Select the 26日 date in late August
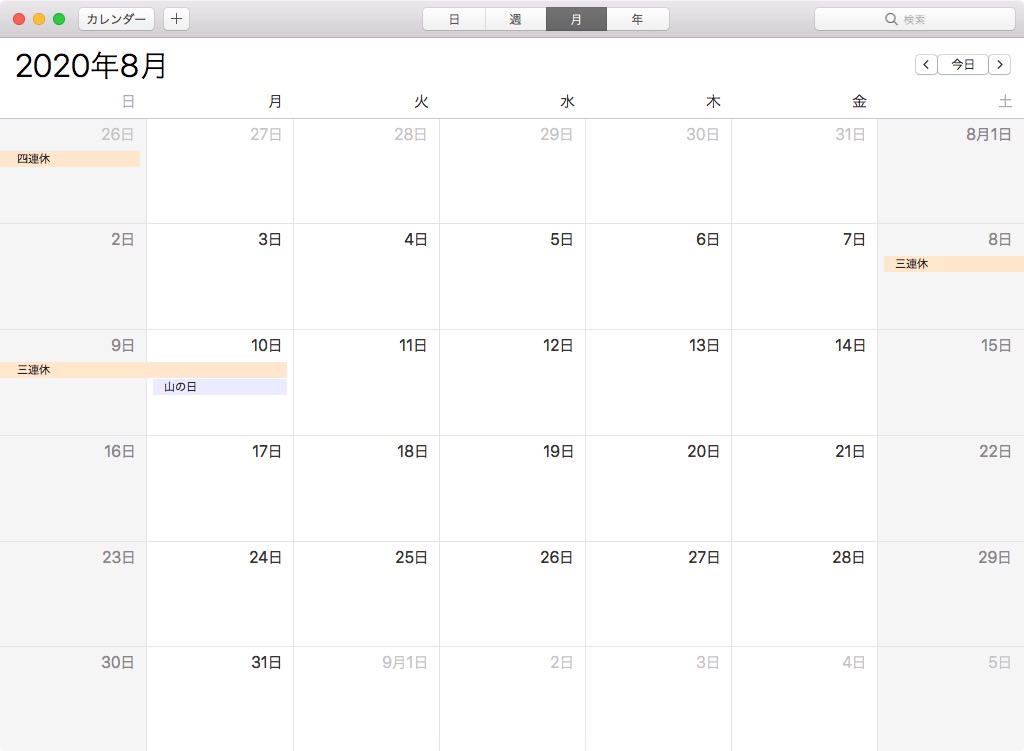This screenshot has width=1024, height=751. coord(513,594)
